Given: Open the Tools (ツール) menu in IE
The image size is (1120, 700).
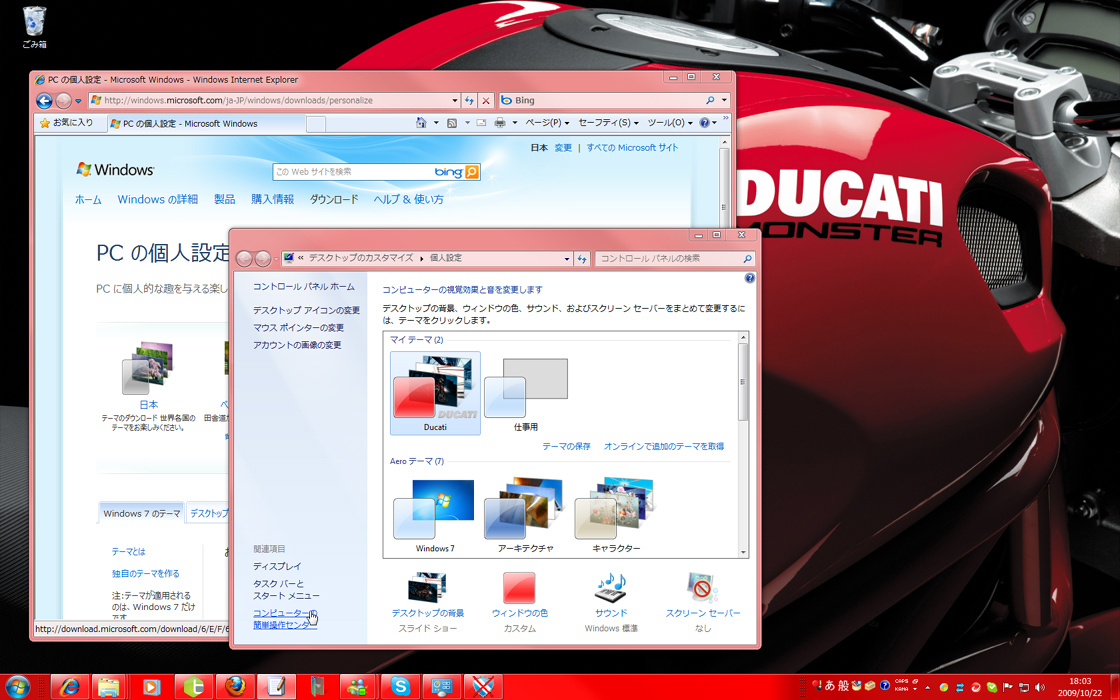Looking at the screenshot, I should (x=669, y=123).
